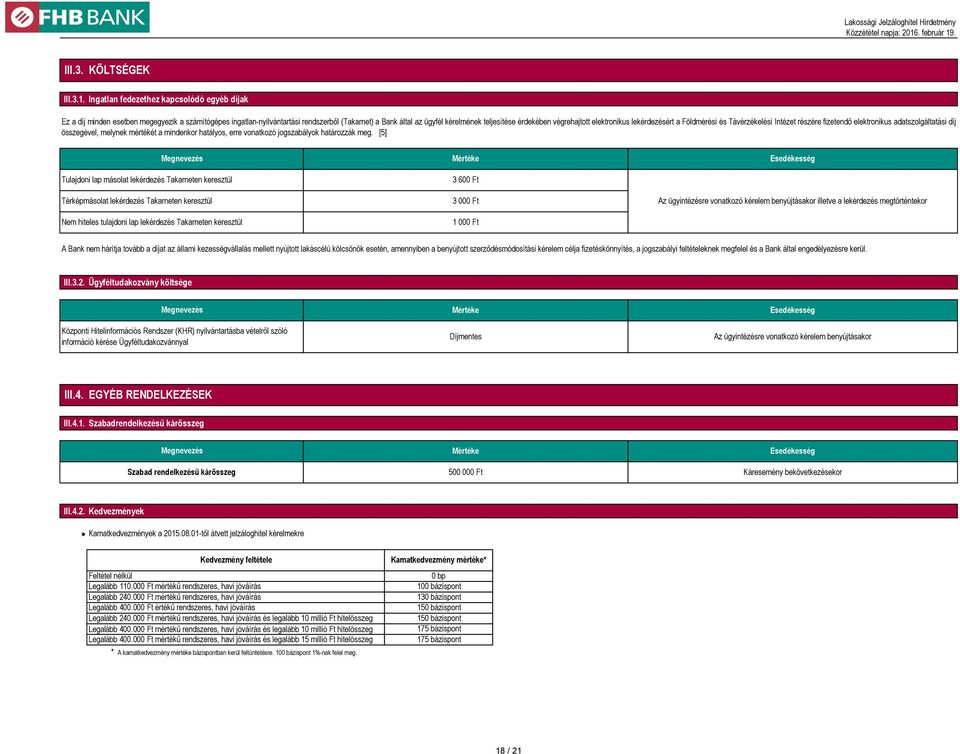Click column header 'Kamatkedvezmény mértéke*'
This screenshot has height=754, width=960.
click(438, 560)
